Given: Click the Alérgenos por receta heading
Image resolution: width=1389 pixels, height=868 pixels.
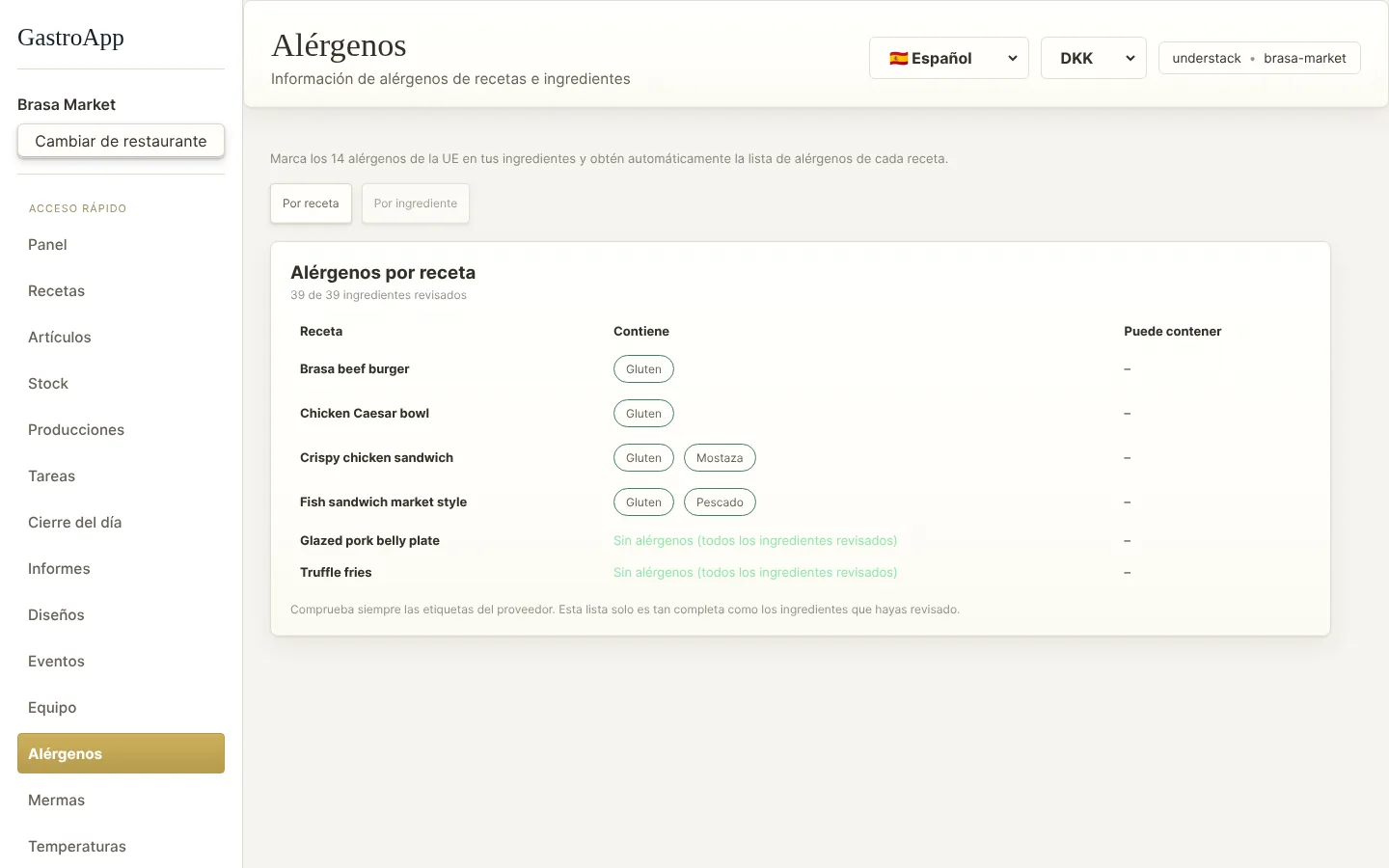Looking at the screenshot, I should coord(383,273).
